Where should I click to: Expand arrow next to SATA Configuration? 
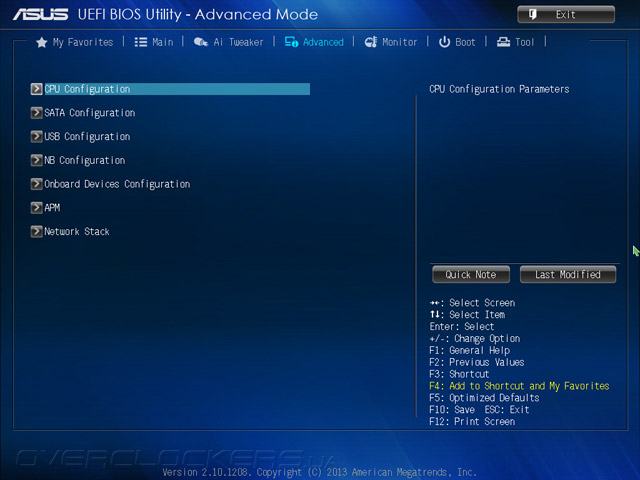click(36, 113)
